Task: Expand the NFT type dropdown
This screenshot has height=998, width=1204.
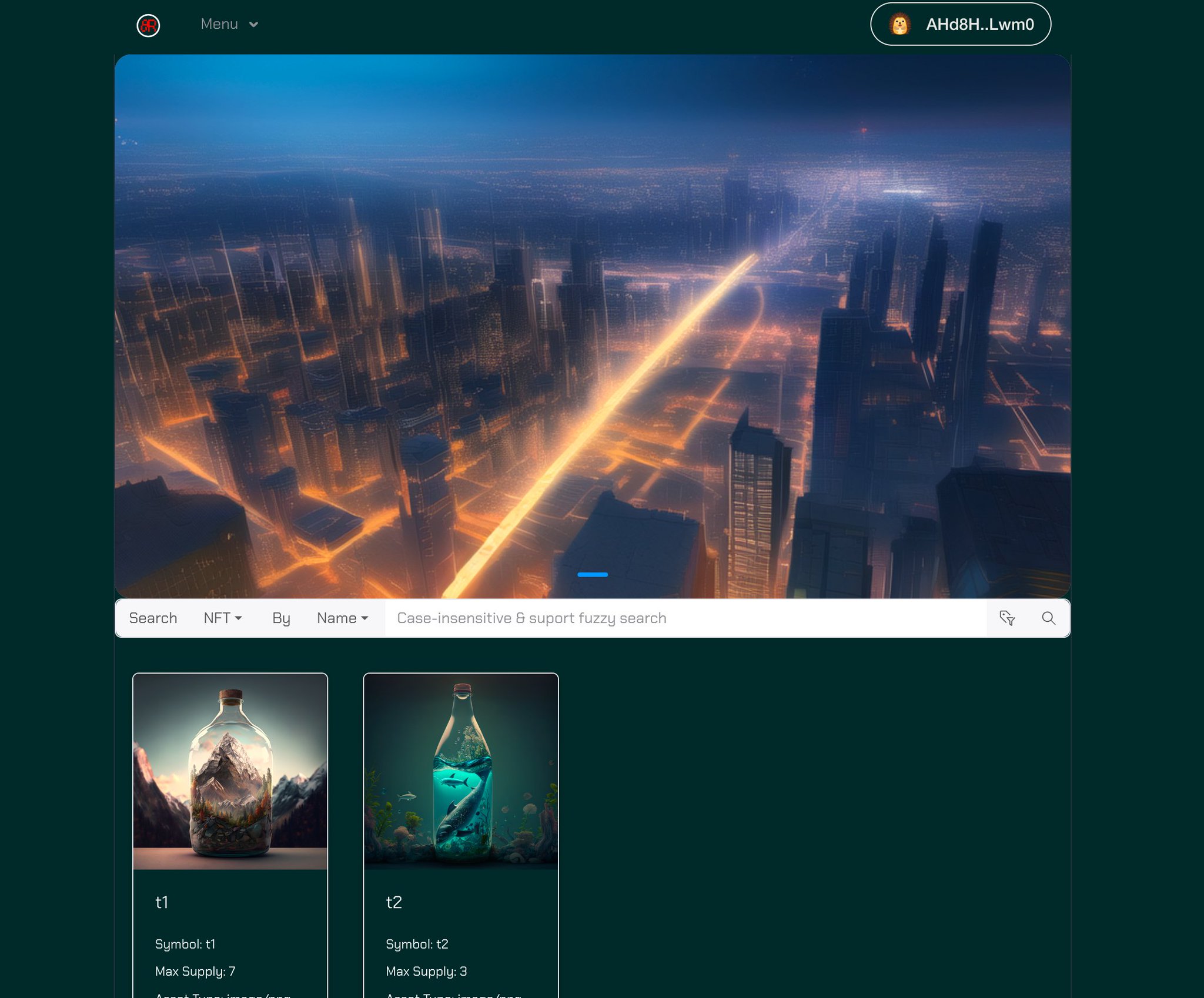Action: pos(223,618)
